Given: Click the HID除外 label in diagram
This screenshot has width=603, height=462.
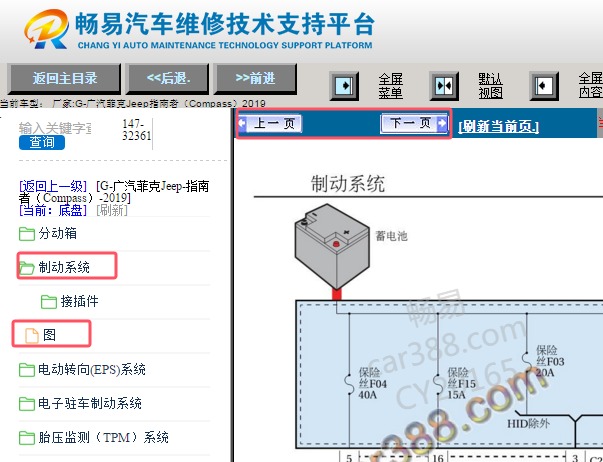Looking at the screenshot, I should tap(528, 424).
